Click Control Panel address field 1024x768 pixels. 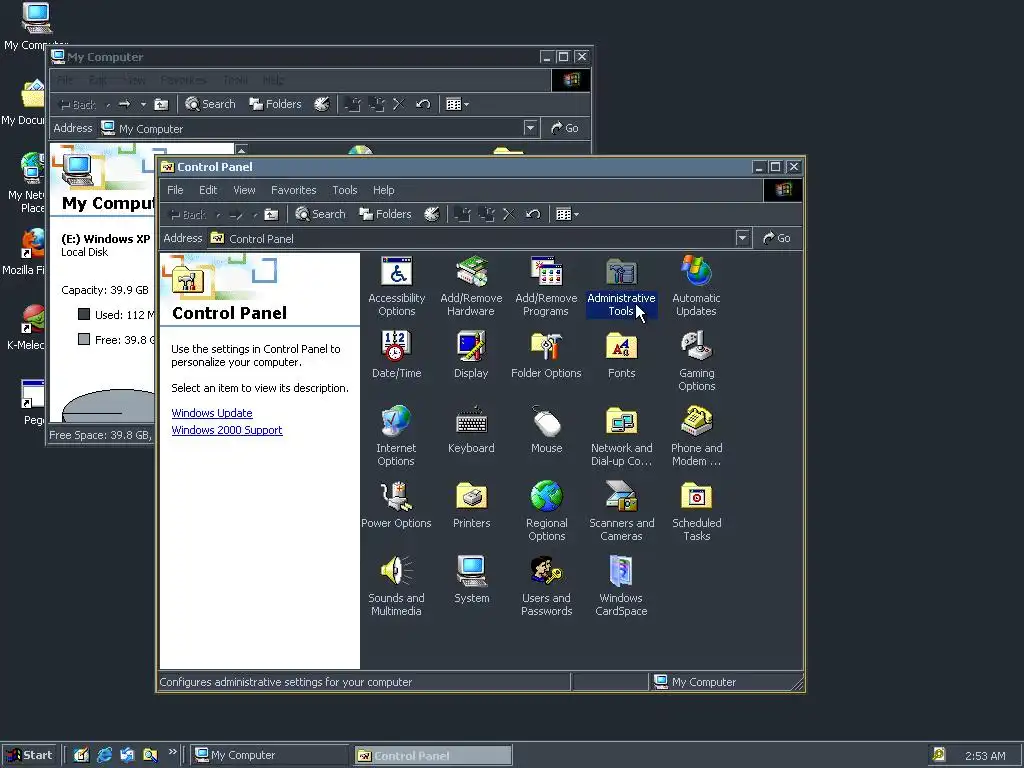479,238
